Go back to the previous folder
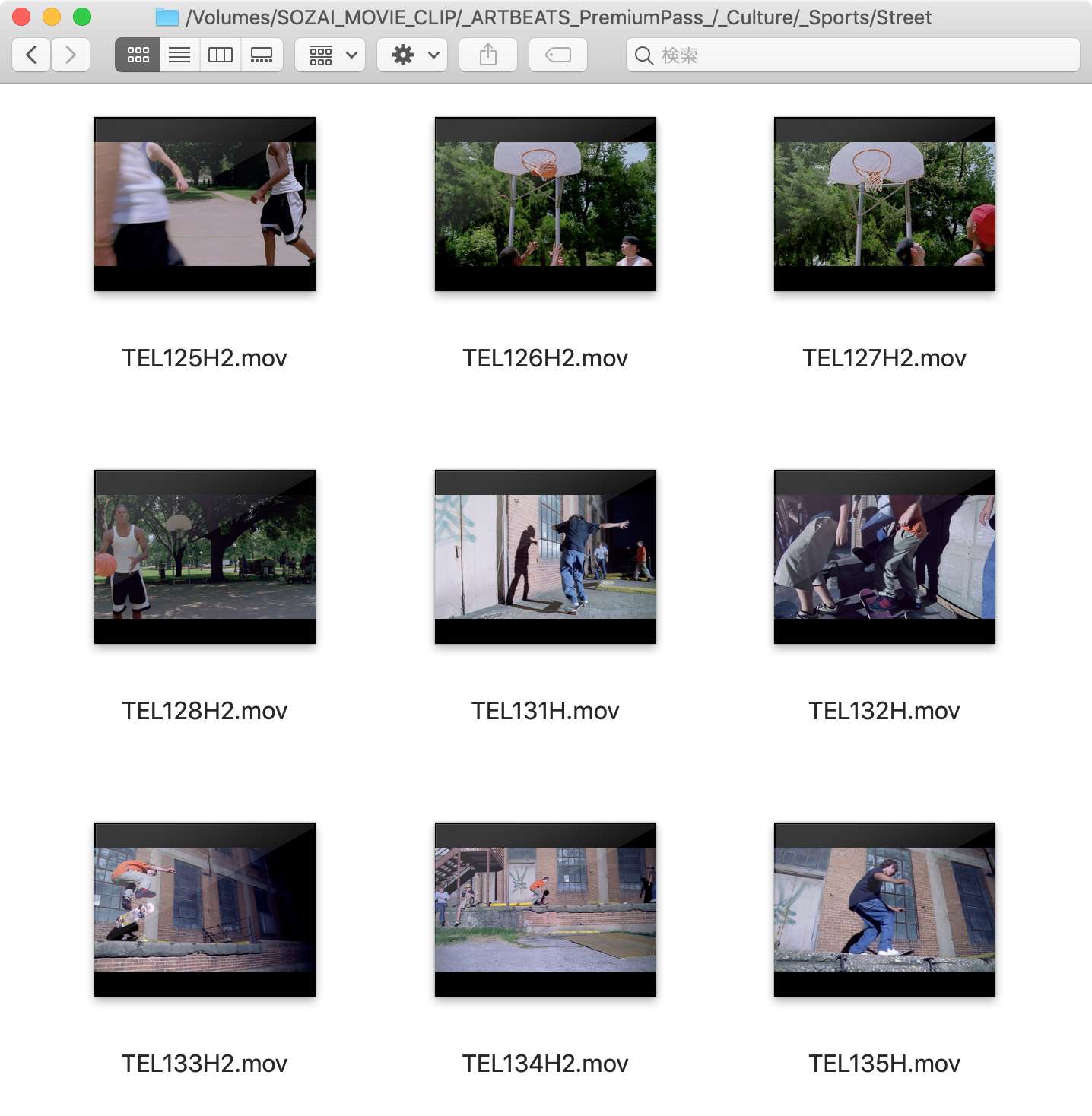 click(32, 55)
